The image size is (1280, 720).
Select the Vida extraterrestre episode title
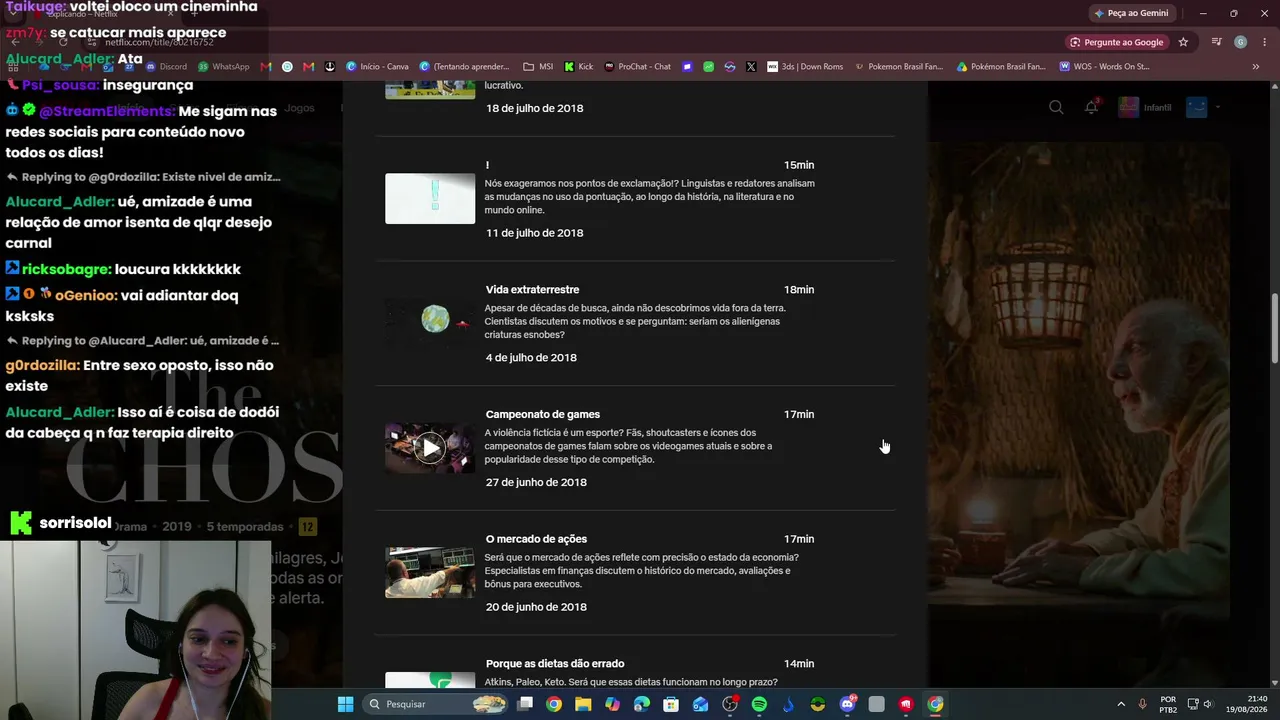532,289
